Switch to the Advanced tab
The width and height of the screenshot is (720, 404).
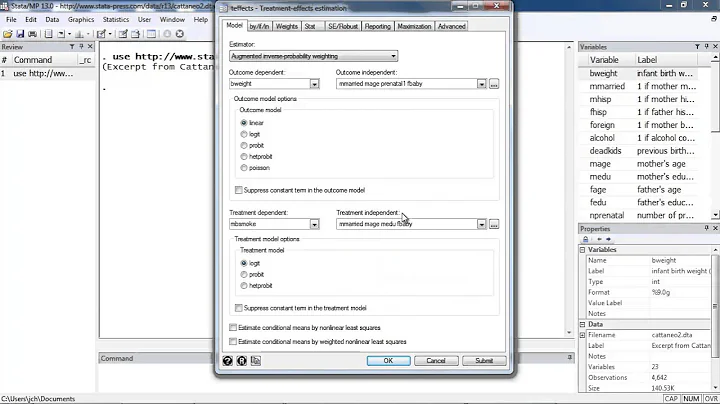pyautogui.click(x=451, y=27)
